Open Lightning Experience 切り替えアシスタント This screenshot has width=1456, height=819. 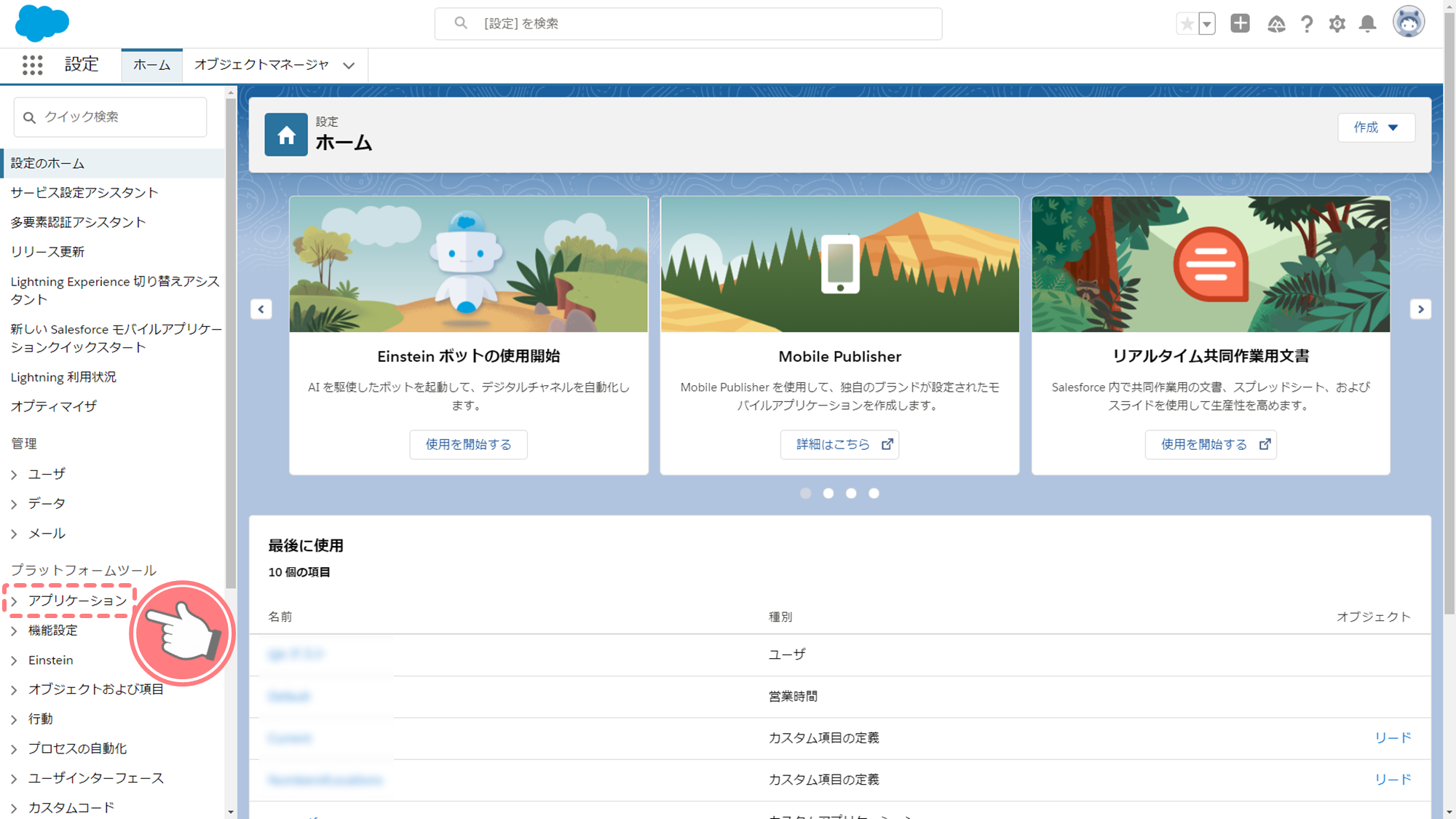pyautogui.click(x=114, y=290)
